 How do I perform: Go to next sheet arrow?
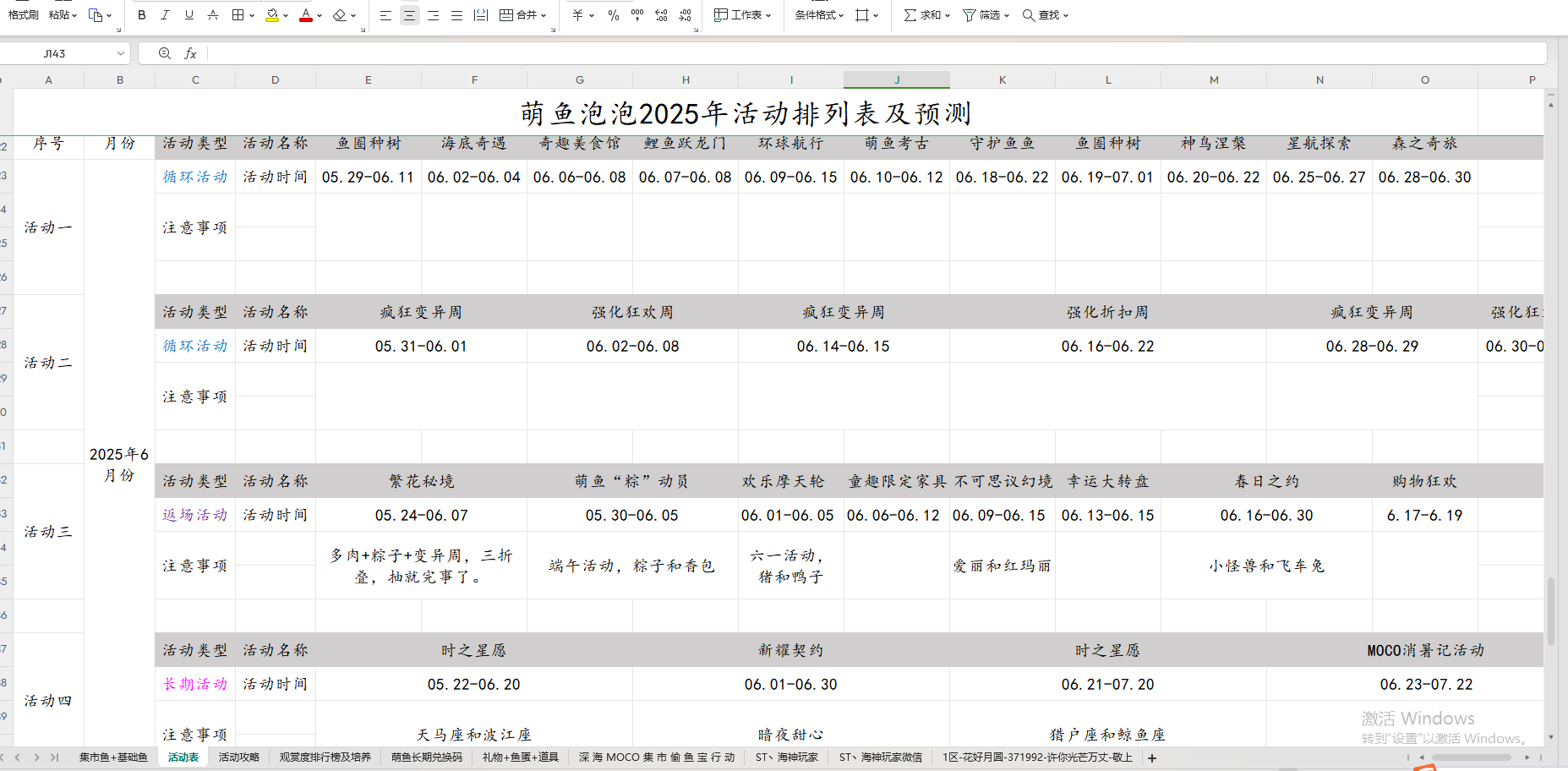36,757
